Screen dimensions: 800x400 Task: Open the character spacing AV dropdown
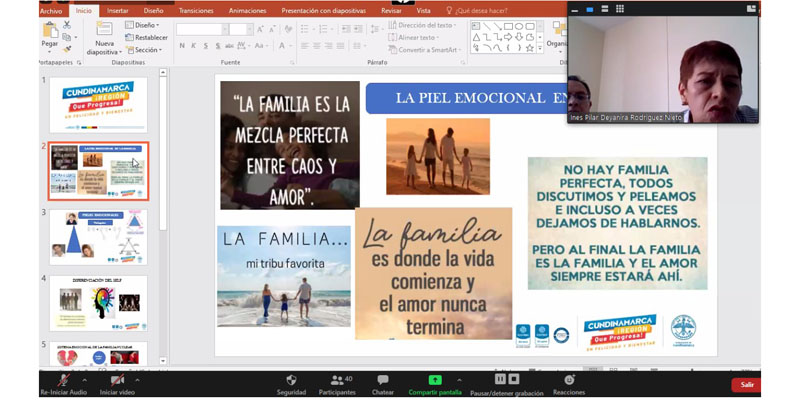click(243, 46)
